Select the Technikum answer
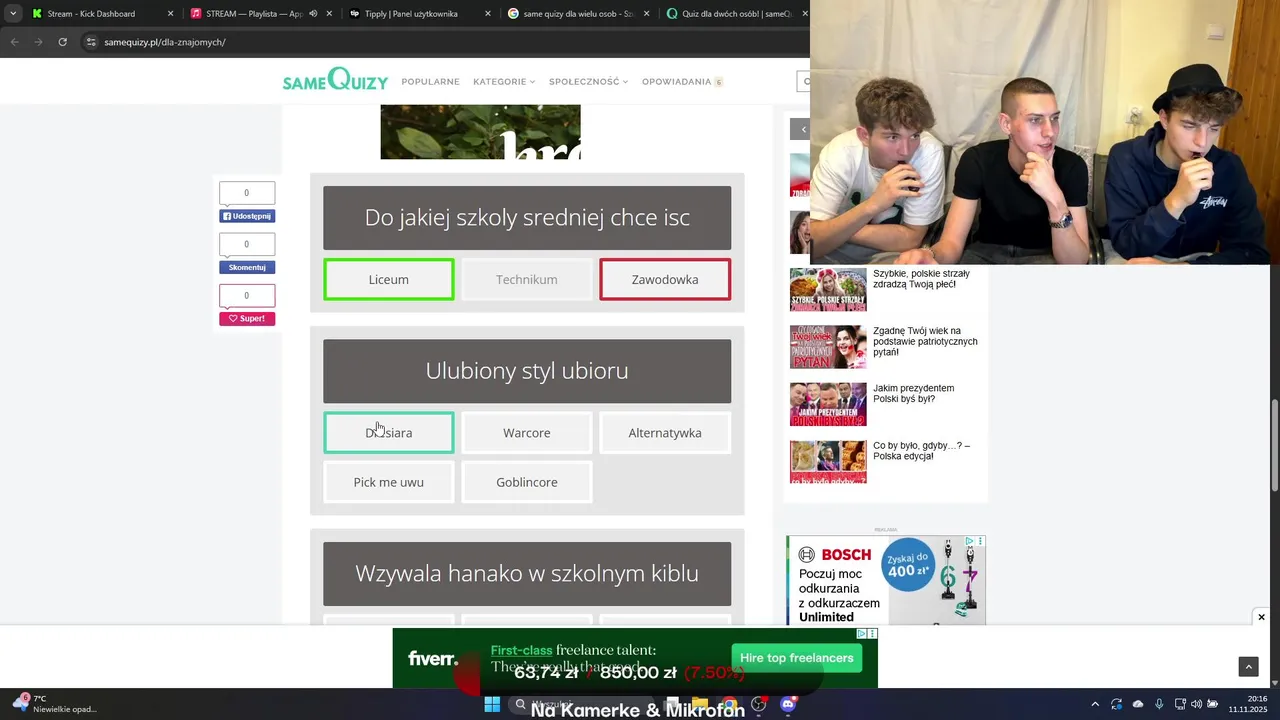 tap(527, 279)
